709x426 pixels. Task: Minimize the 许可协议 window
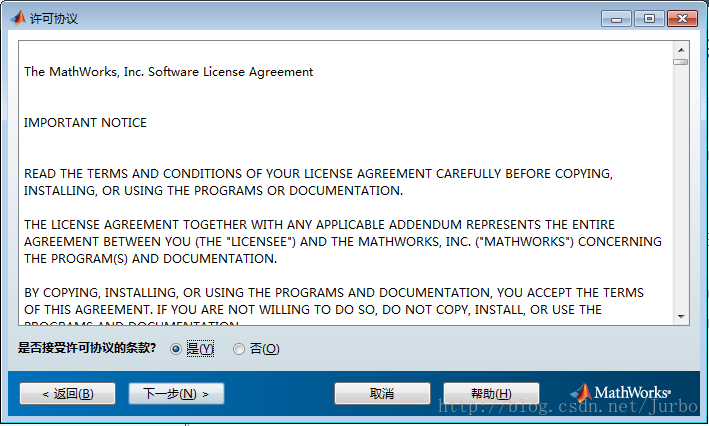click(x=616, y=19)
